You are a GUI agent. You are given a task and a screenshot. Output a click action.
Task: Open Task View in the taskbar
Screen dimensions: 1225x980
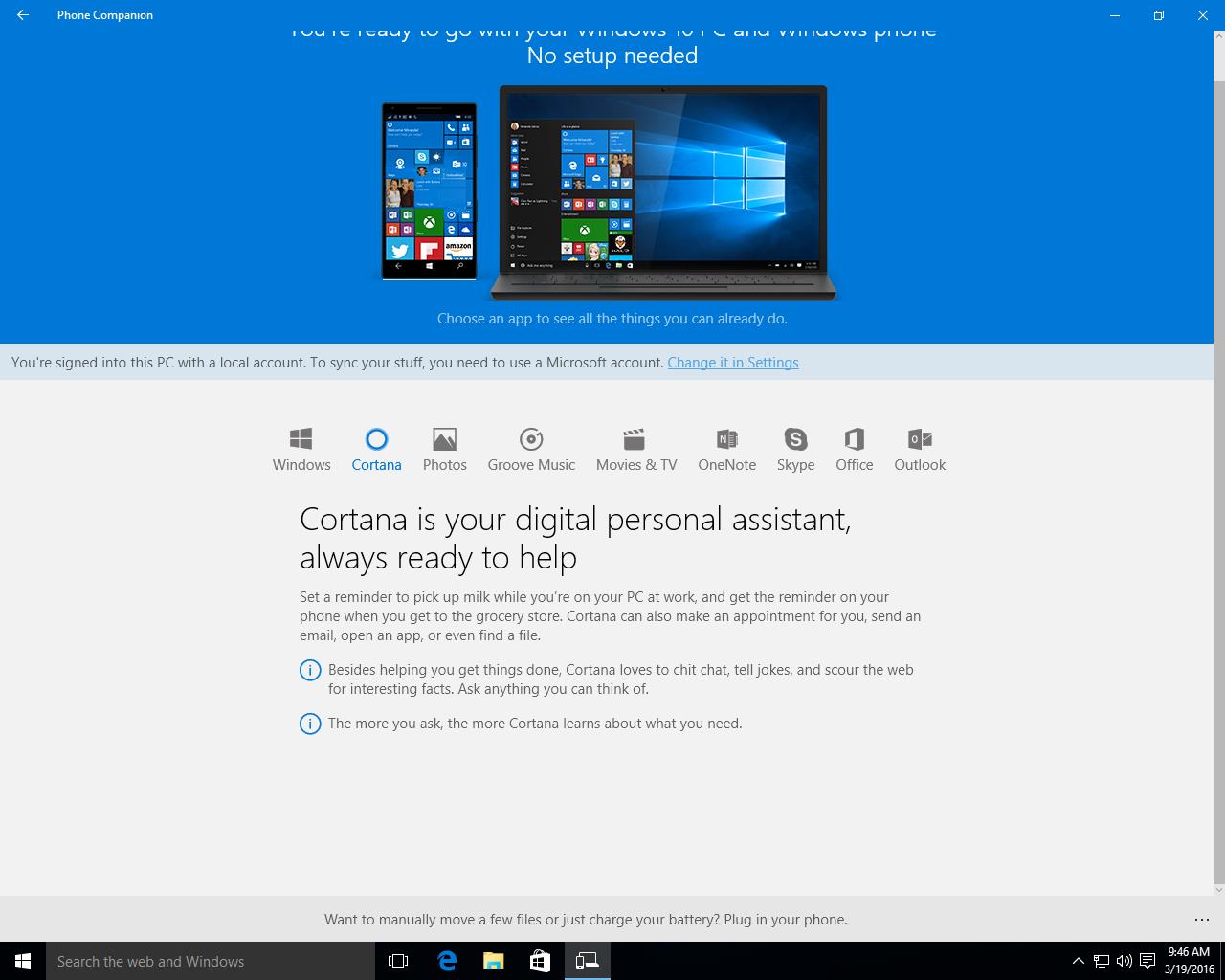click(x=398, y=961)
